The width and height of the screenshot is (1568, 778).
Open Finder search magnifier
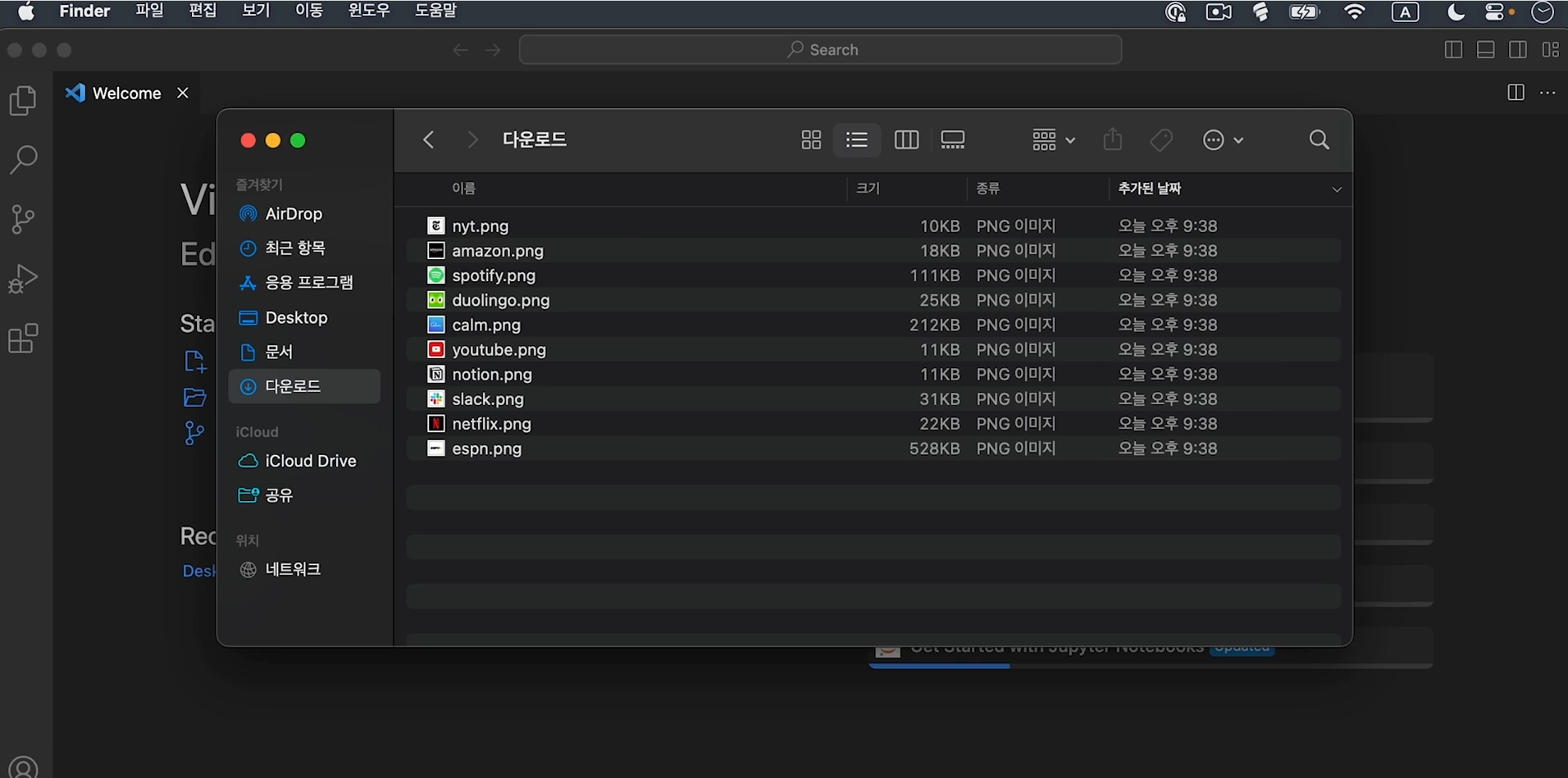pos(1320,140)
